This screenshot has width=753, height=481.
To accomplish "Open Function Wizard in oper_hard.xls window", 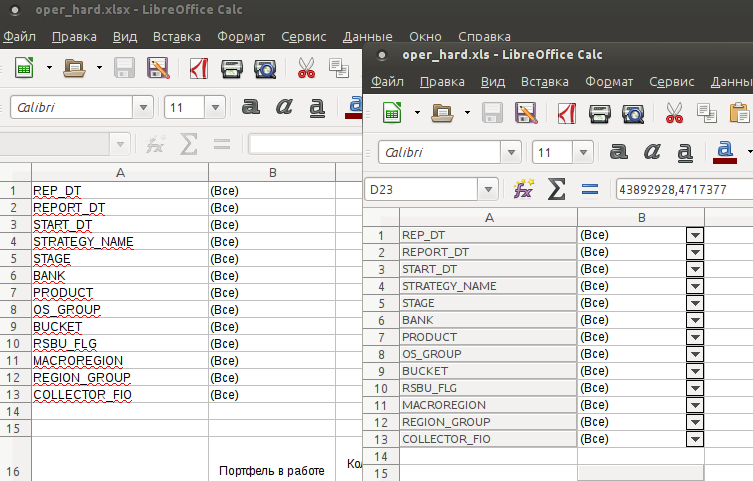I will pyautogui.click(x=523, y=189).
